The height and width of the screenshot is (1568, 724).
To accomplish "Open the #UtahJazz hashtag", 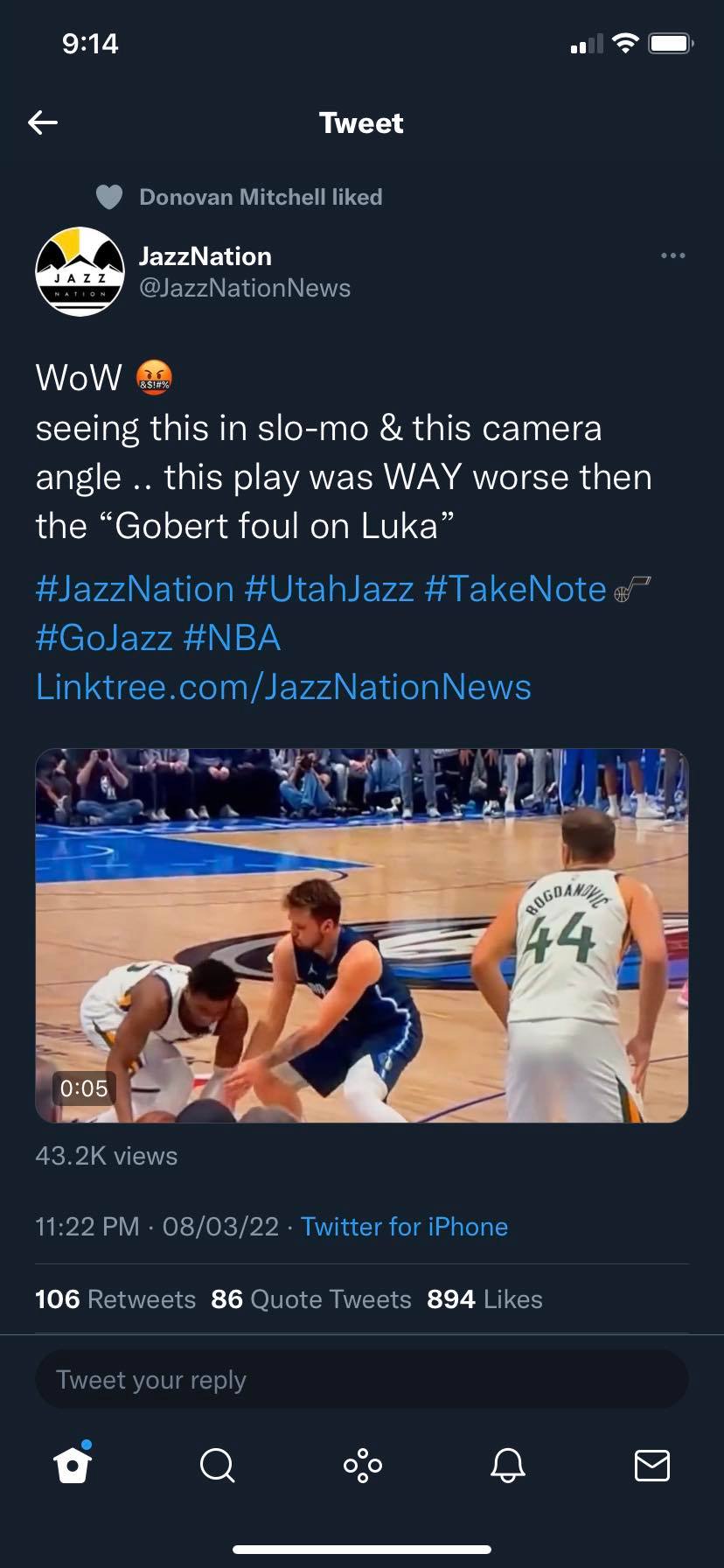I will [329, 589].
